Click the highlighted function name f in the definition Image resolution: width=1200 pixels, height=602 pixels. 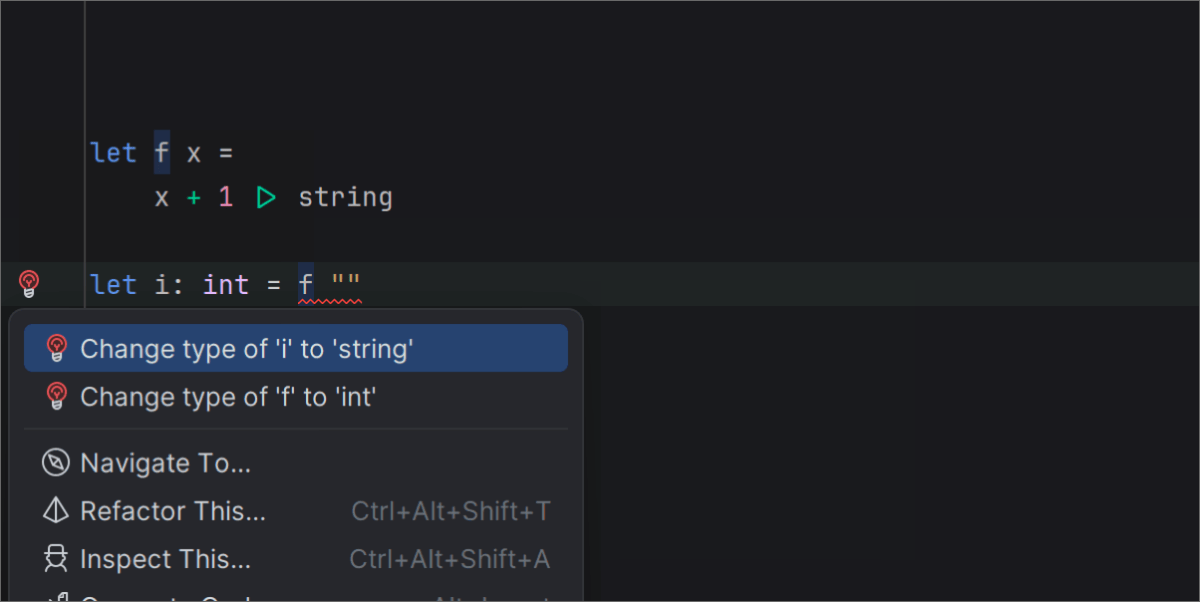(162, 153)
